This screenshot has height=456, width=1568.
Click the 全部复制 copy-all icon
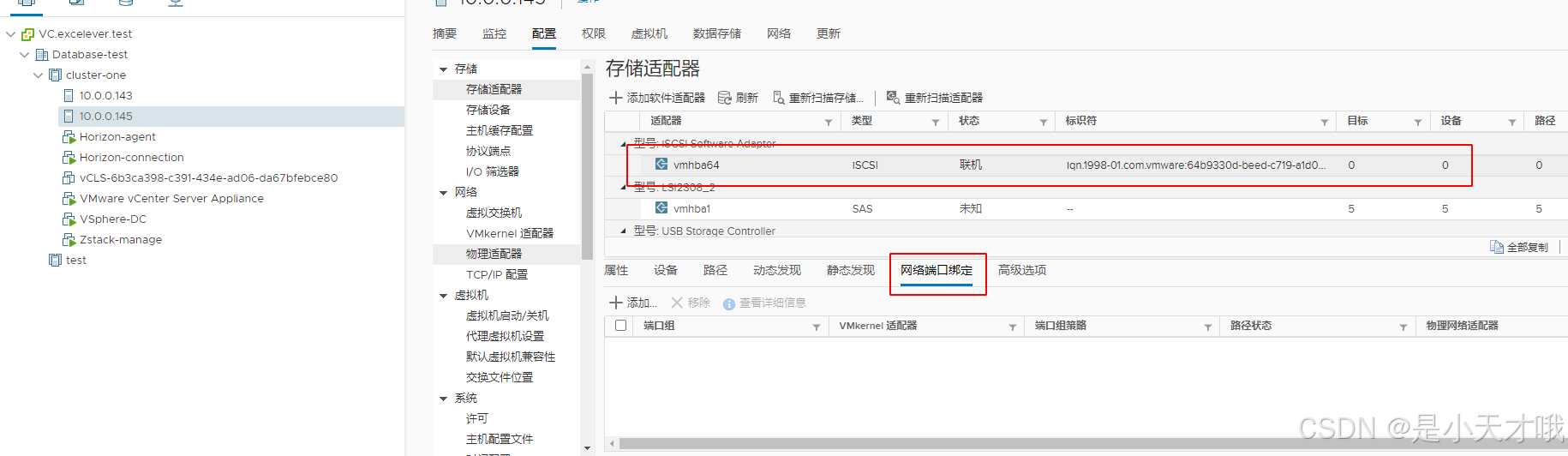[1497, 247]
